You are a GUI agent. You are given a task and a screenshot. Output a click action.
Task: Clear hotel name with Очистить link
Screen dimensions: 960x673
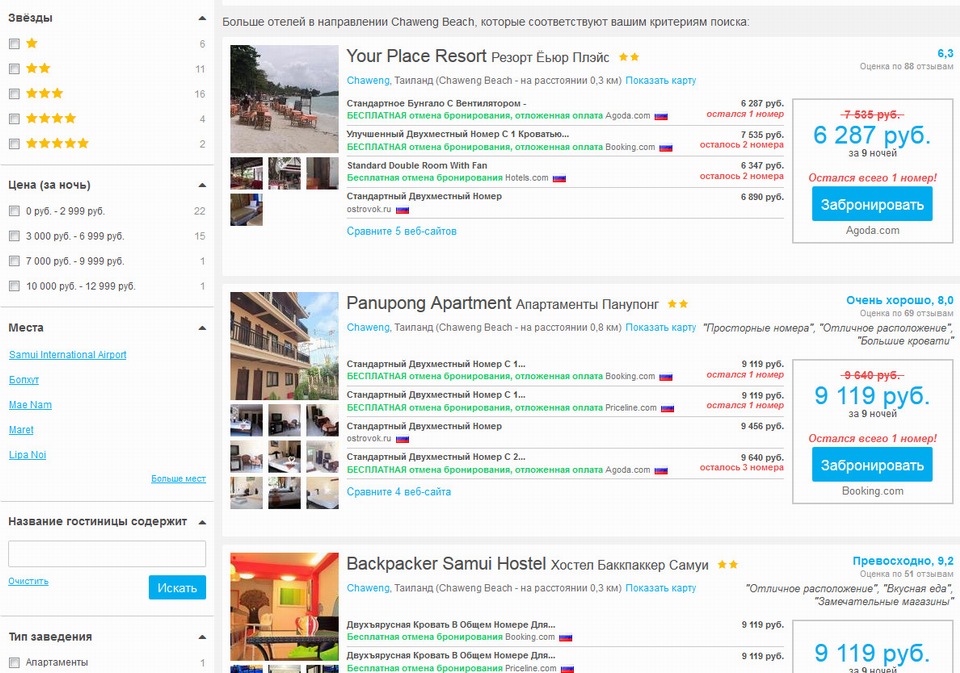[x=28, y=581]
